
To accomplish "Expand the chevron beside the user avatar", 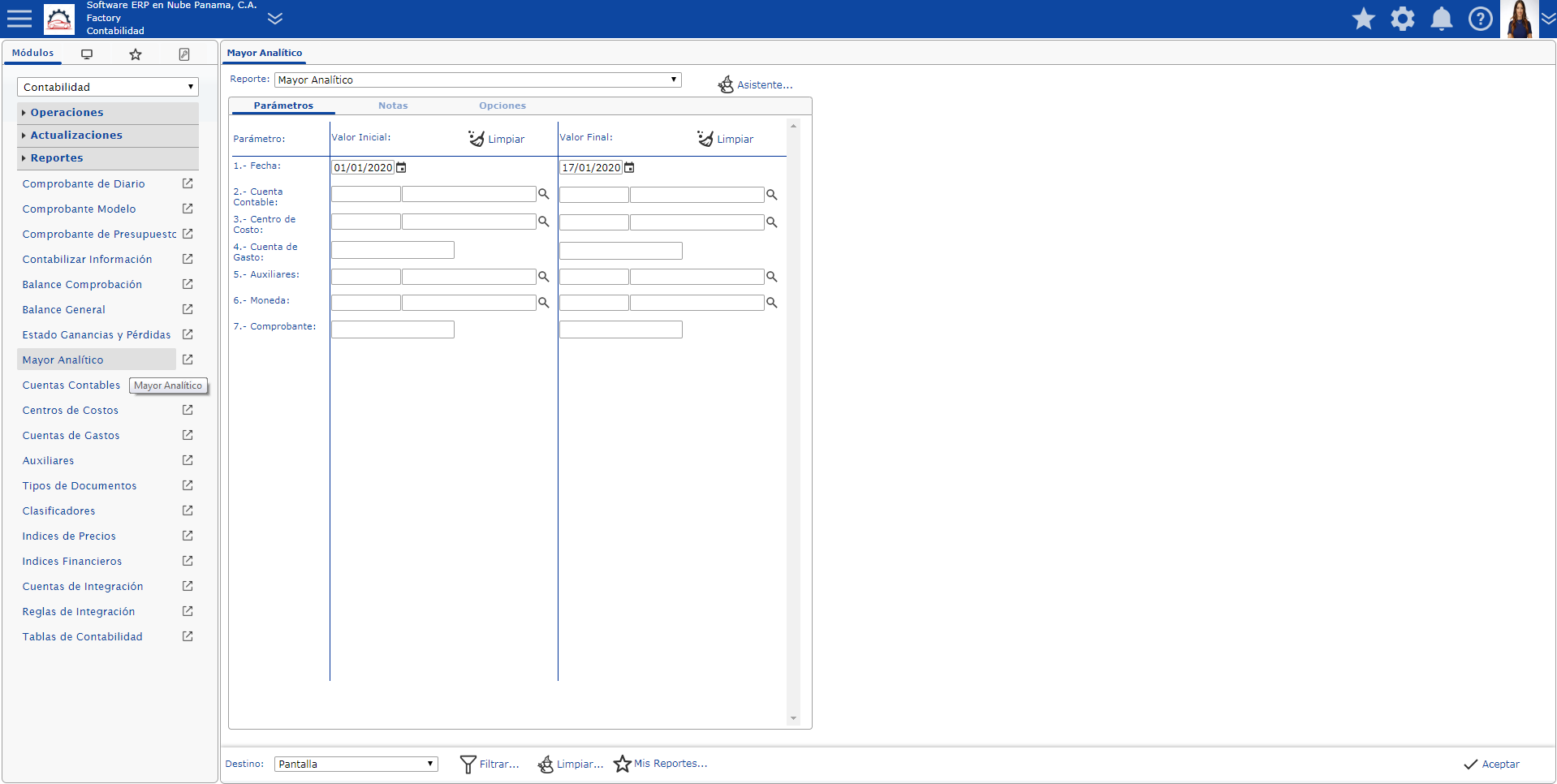I will (1548, 19).
